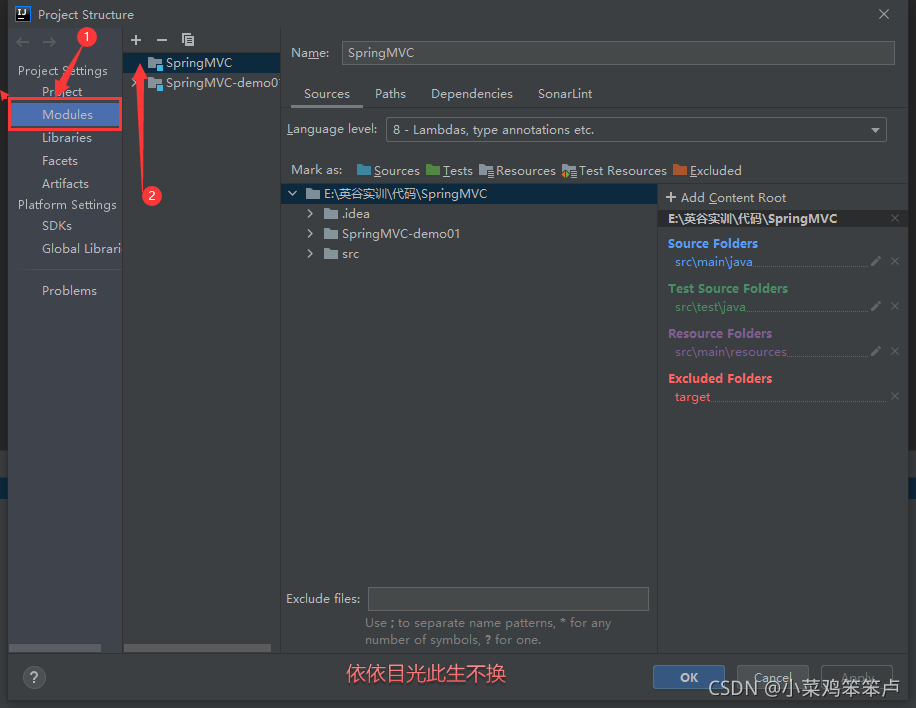916x708 pixels.
Task: Select SpringMVC-demo01 folder in content tree
Action: point(469,234)
